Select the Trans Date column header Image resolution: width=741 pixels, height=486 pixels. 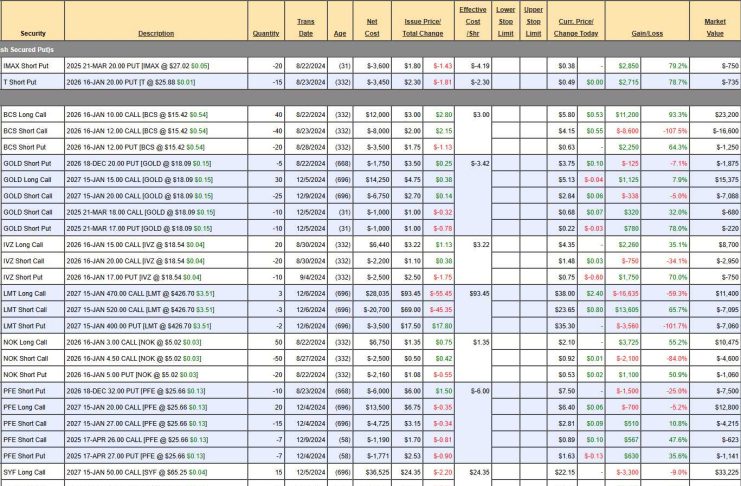point(305,26)
